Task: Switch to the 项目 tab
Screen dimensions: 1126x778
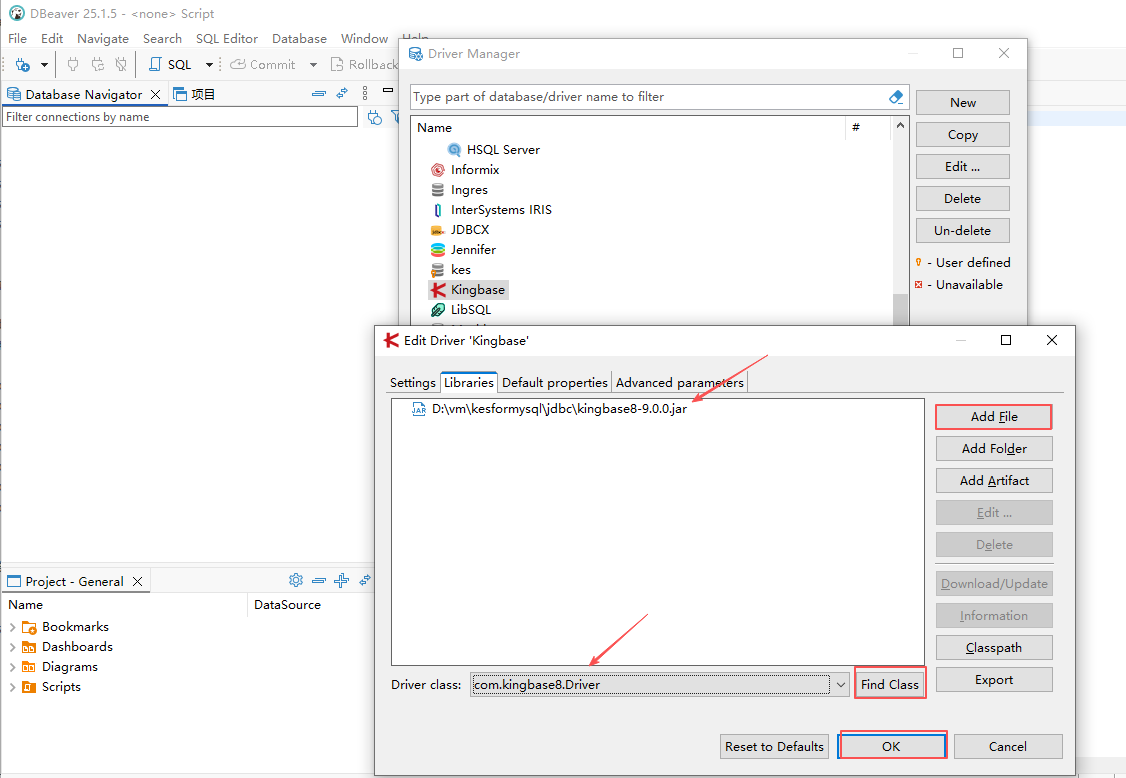Action: (194, 94)
